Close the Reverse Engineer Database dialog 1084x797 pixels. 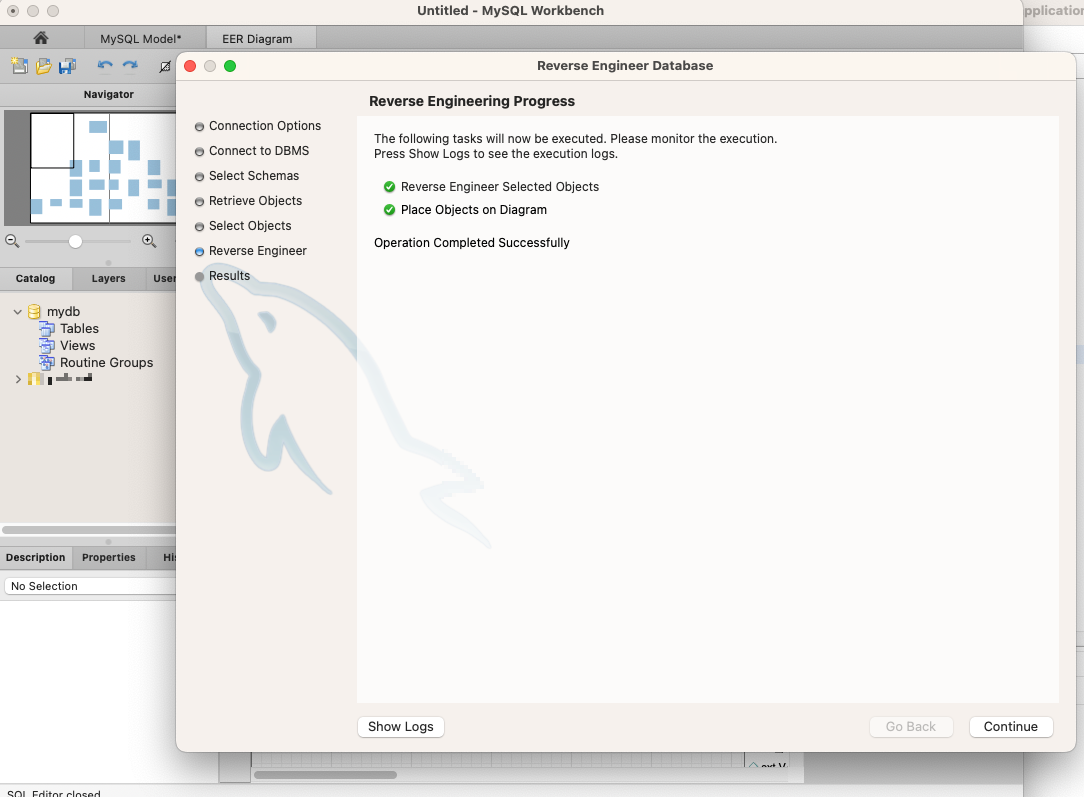[x=190, y=66]
